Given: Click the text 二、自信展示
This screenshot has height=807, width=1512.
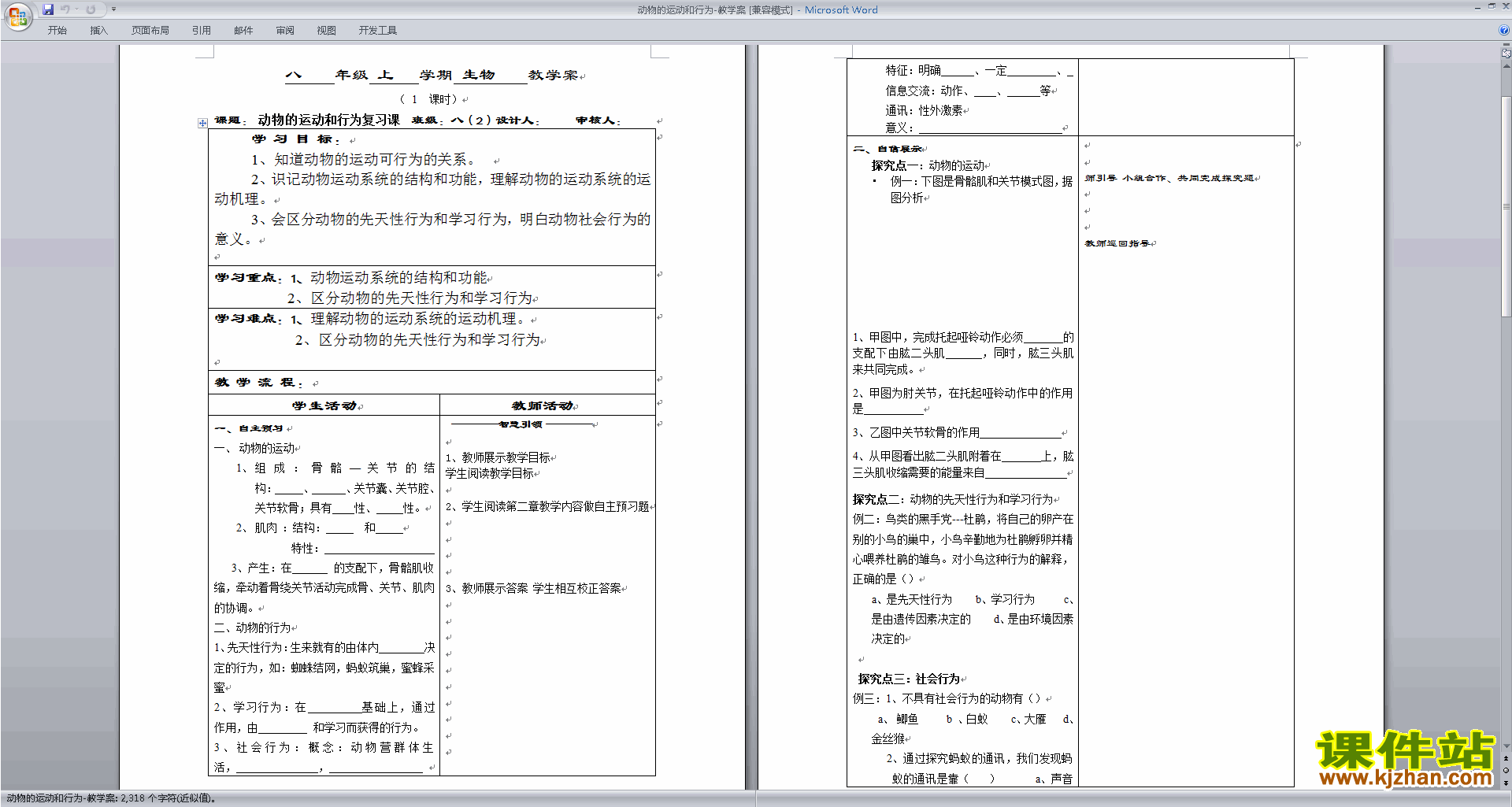Looking at the screenshot, I should click(887, 149).
